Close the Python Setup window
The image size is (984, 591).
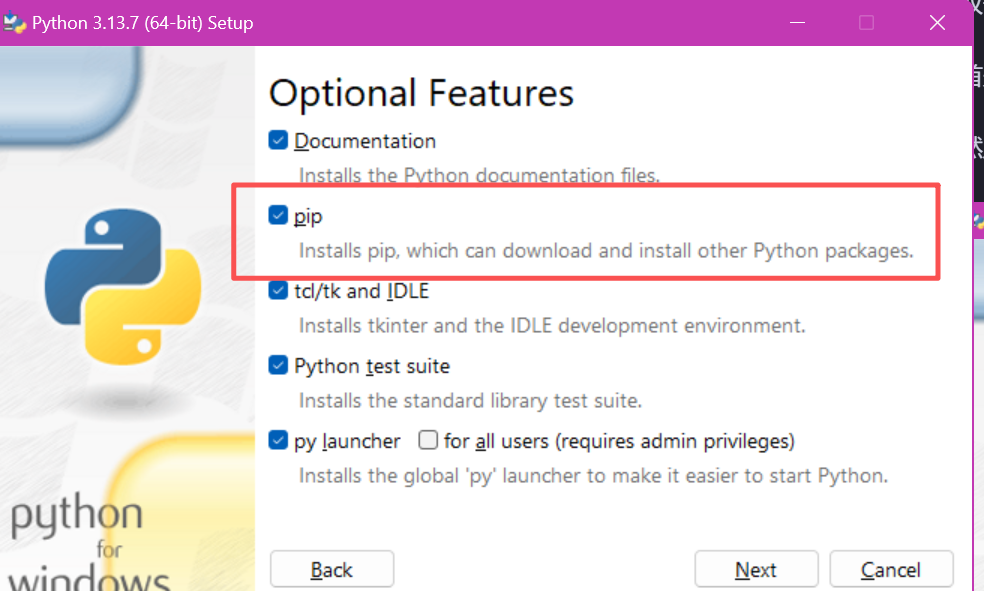tap(937, 22)
